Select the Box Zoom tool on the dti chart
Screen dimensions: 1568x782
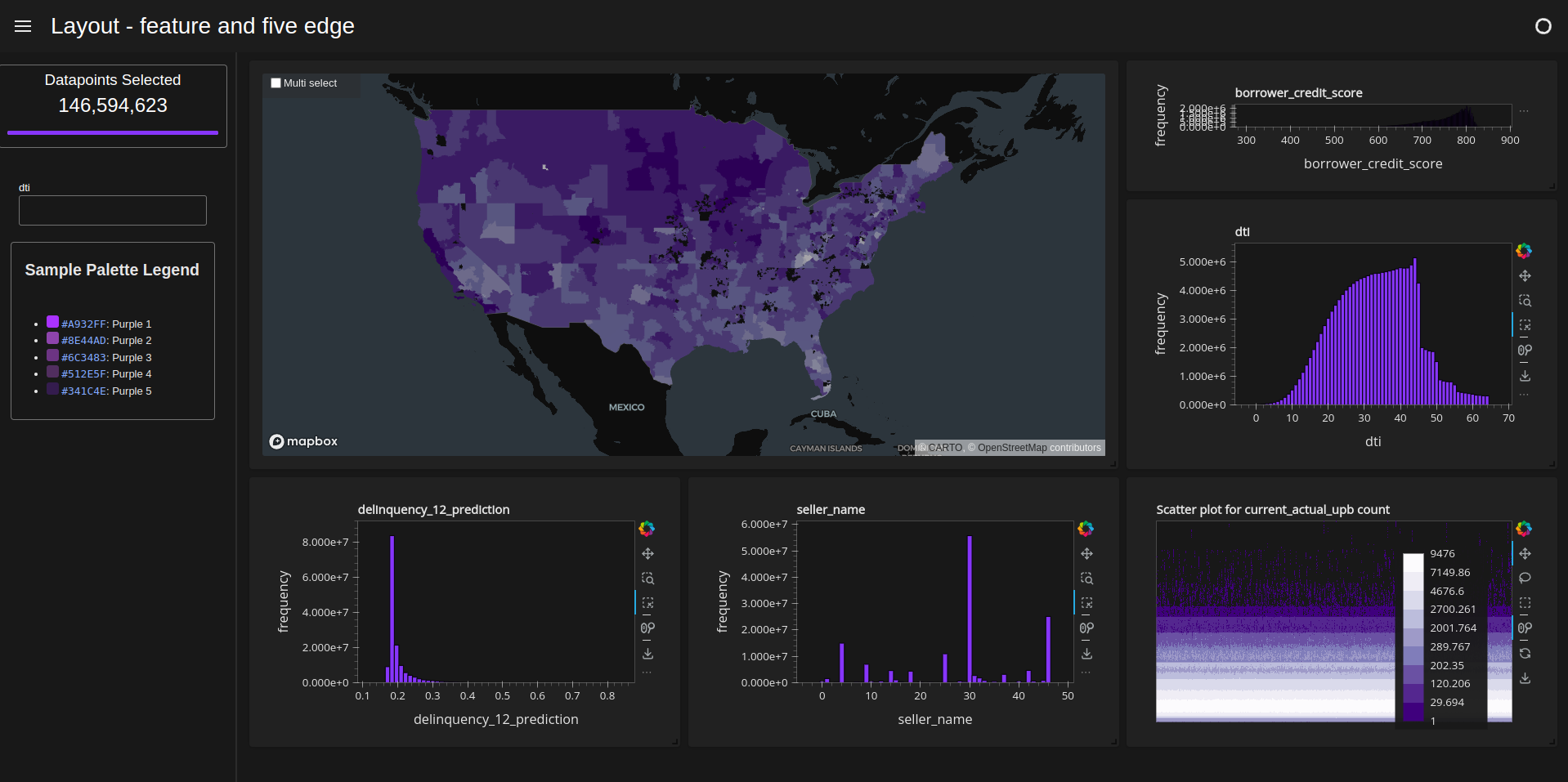tap(1525, 301)
